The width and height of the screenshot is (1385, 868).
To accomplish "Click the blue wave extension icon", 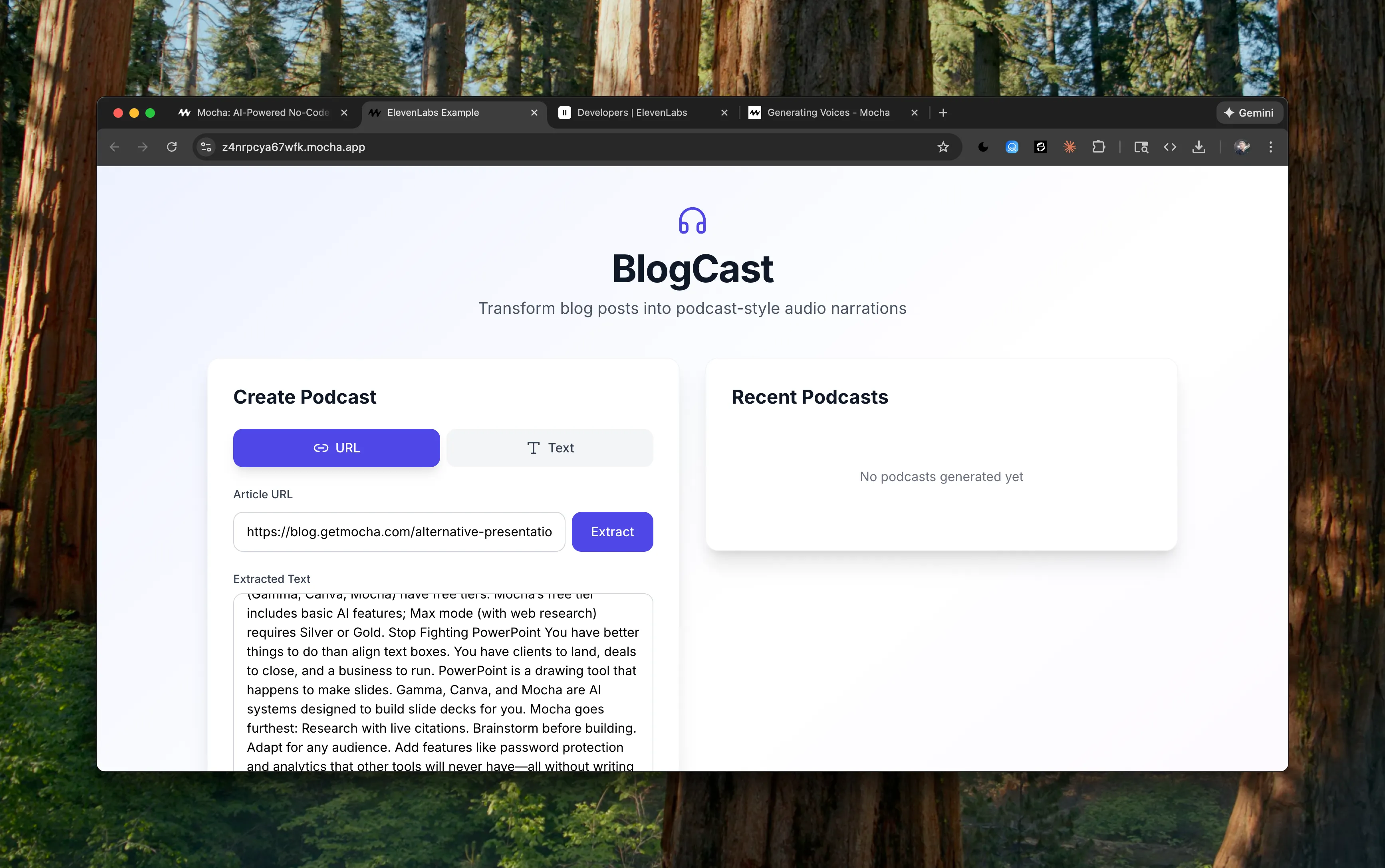I will tap(1012, 147).
